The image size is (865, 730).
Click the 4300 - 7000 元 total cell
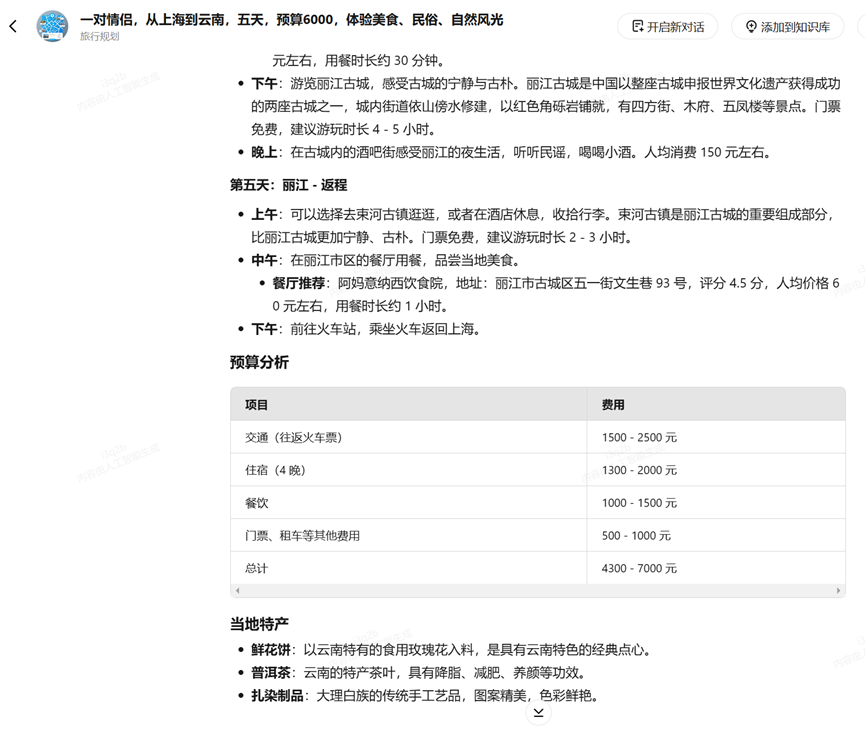tap(716, 568)
